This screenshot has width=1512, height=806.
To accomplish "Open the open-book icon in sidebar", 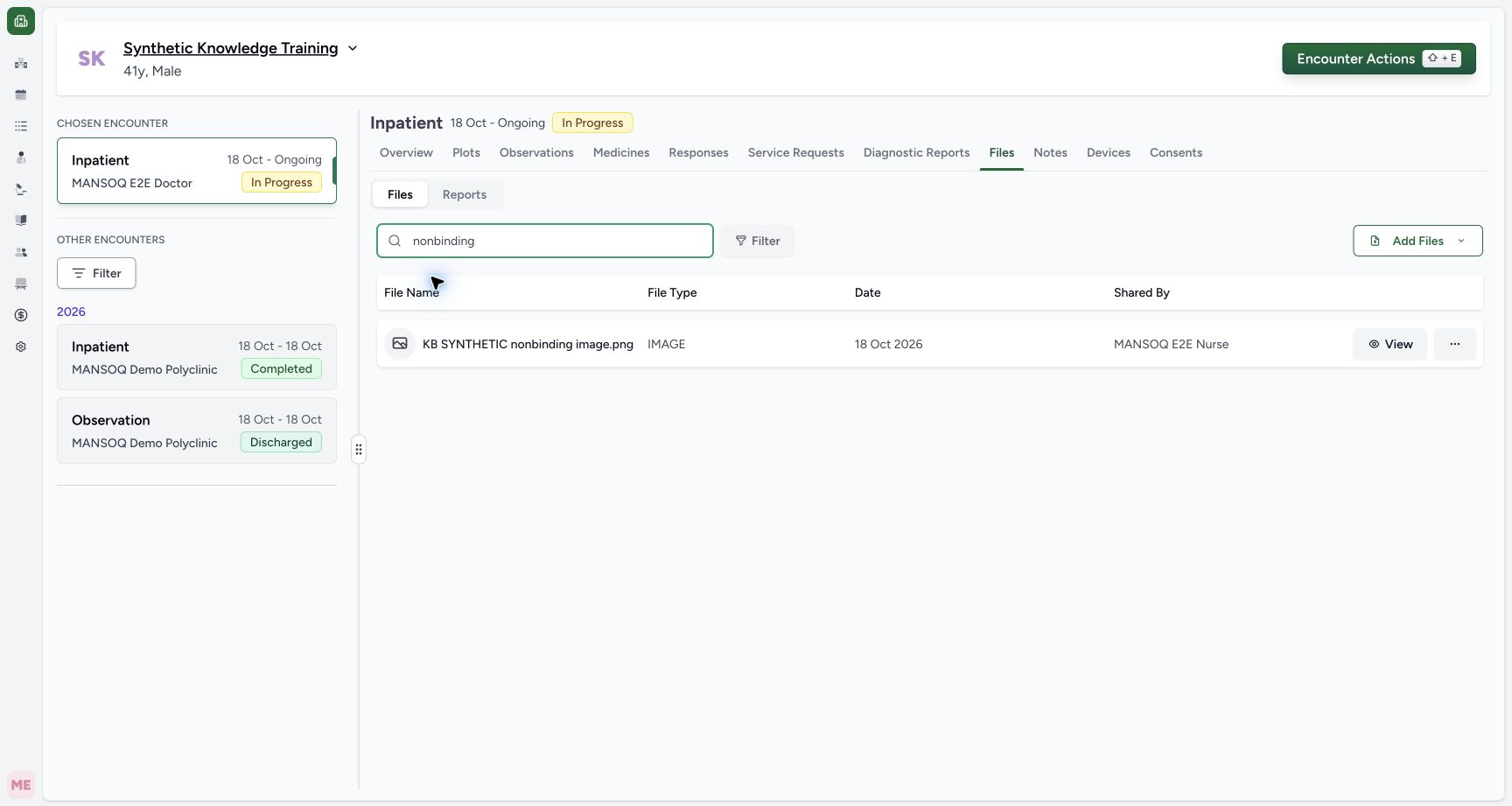I will point(21,221).
